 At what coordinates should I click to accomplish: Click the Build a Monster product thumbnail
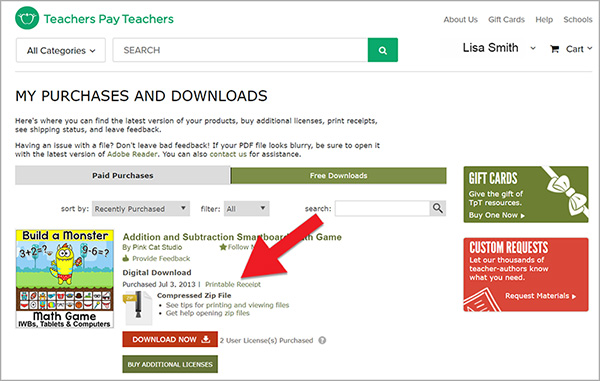[65, 278]
